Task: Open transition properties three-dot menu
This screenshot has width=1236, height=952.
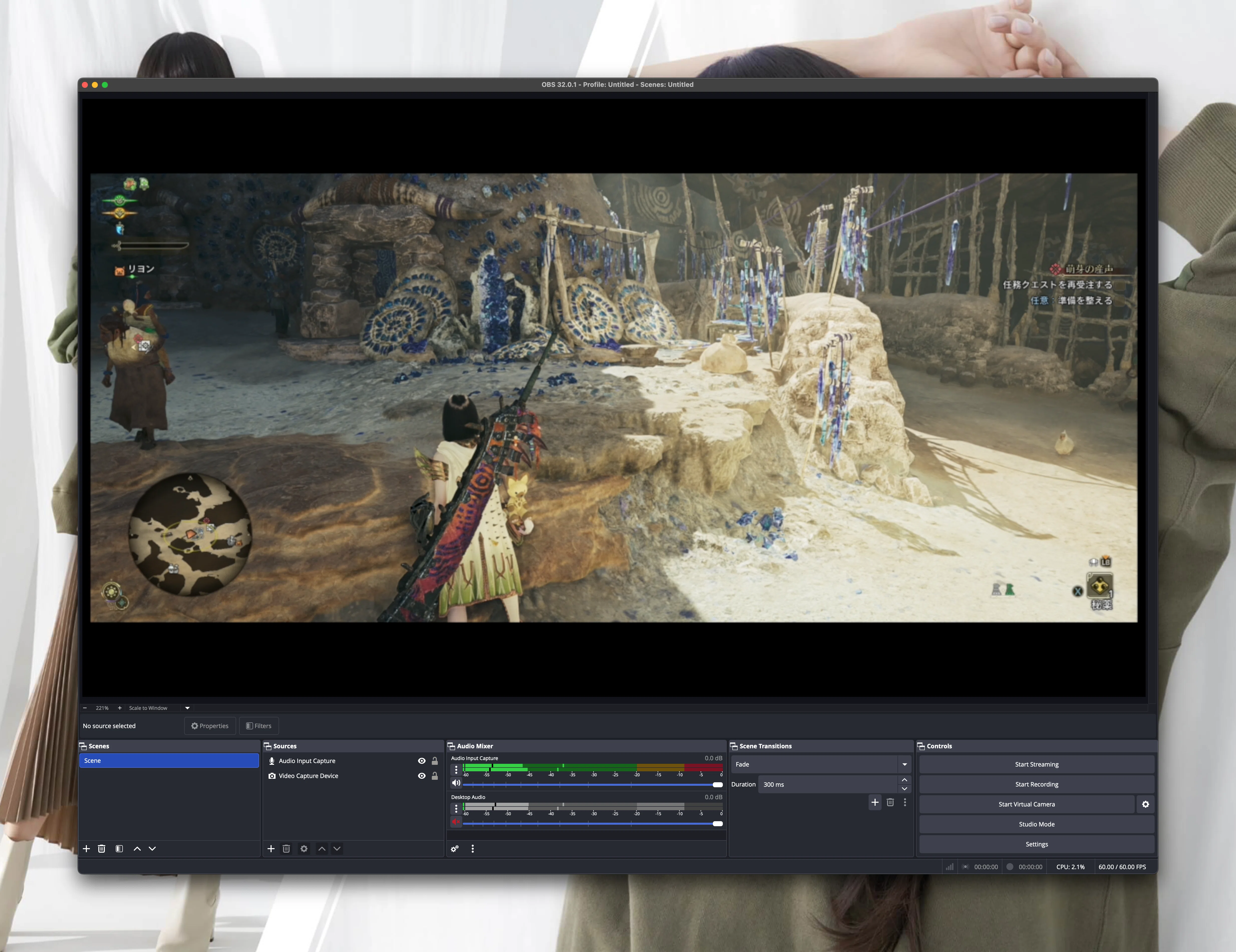Action: (x=905, y=802)
